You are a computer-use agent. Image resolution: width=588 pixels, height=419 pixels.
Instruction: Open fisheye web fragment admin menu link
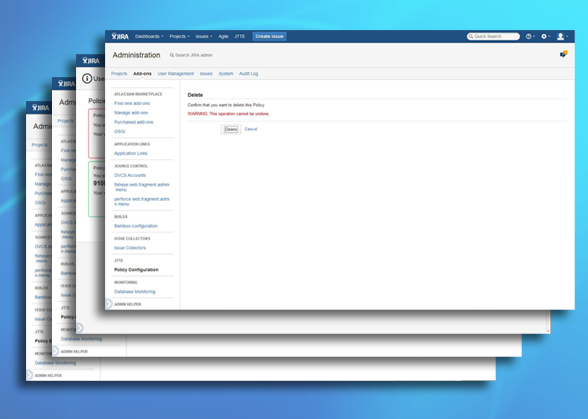tap(142, 187)
